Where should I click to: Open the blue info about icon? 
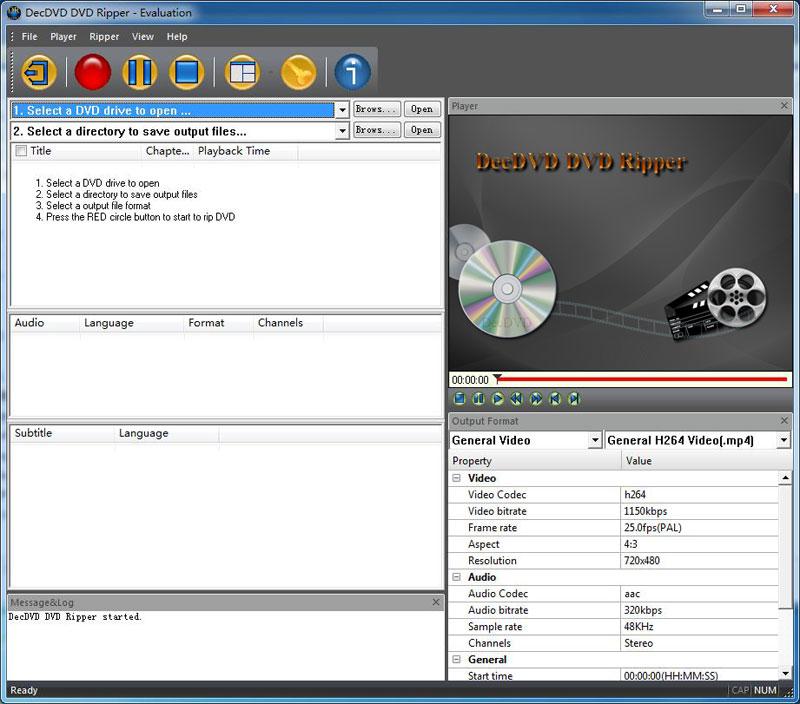[353, 72]
